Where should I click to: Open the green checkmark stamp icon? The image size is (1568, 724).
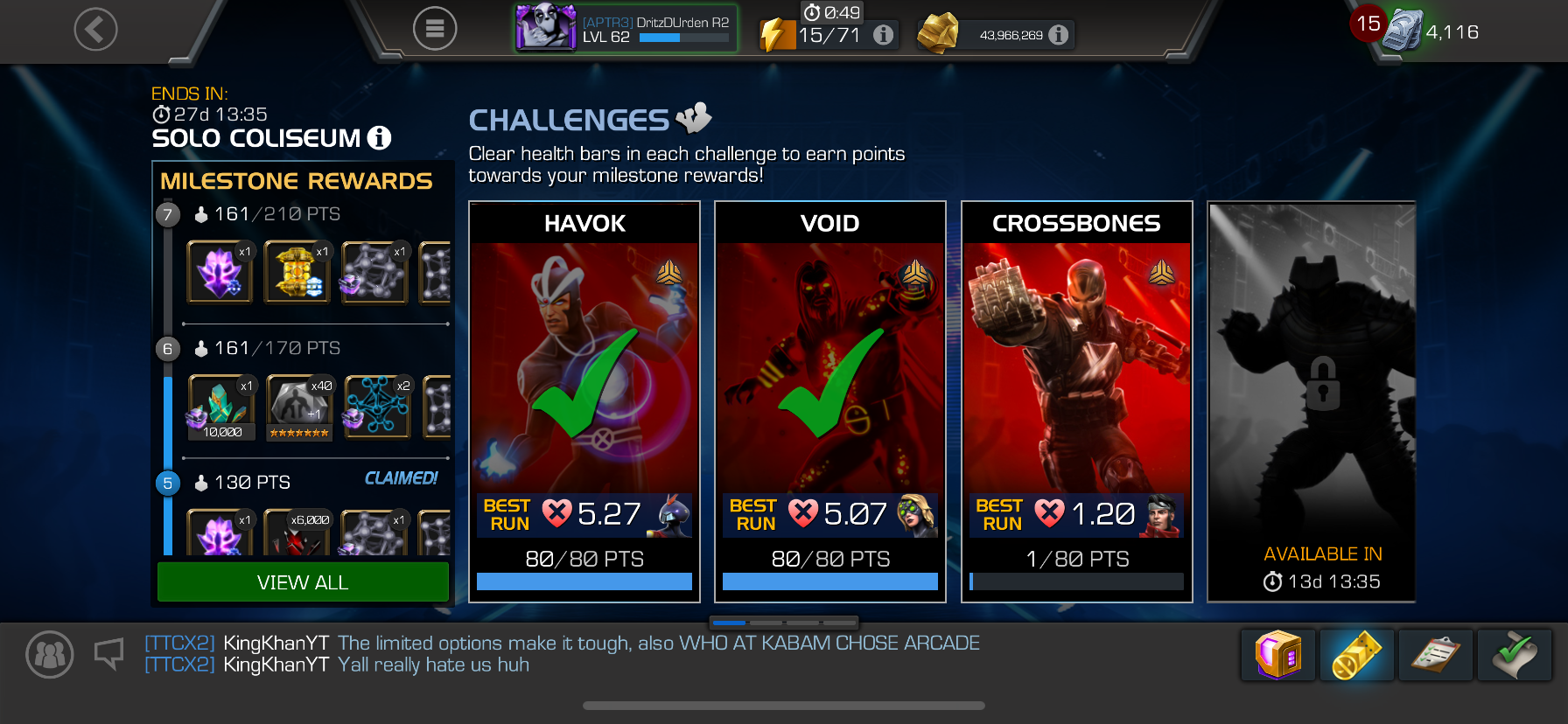(x=1514, y=655)
